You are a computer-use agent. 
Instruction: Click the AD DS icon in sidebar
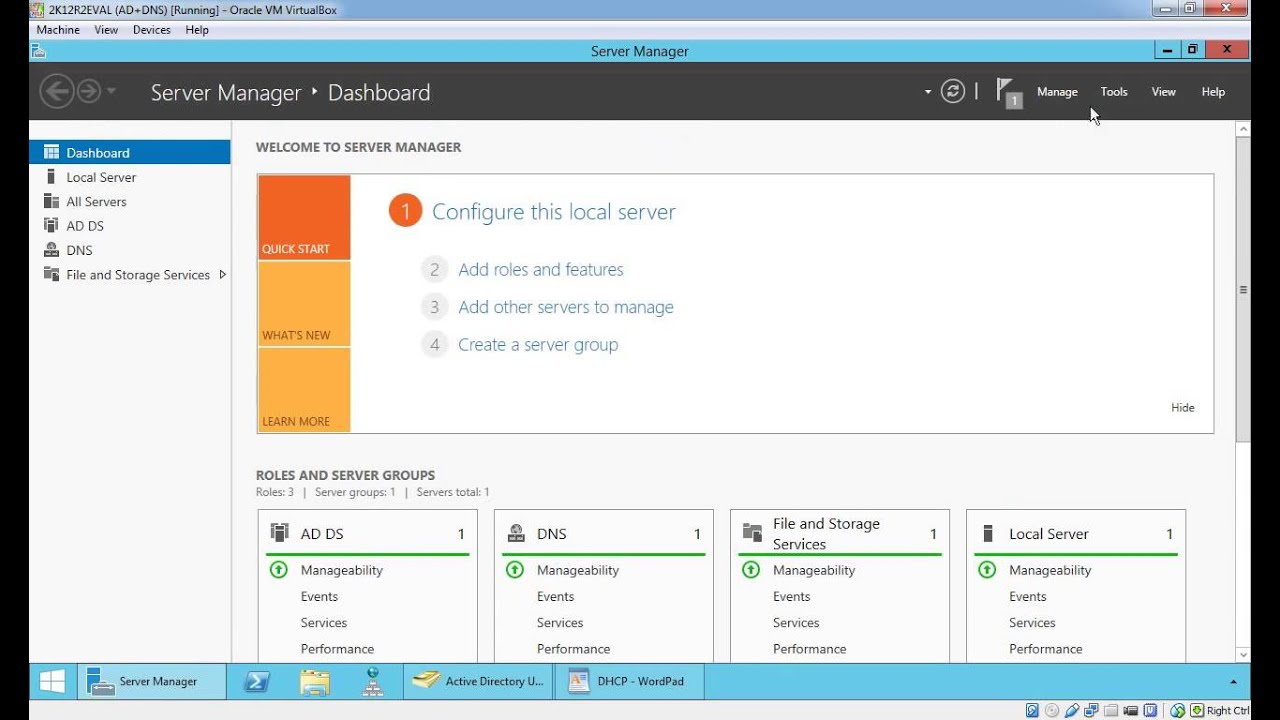tap(51, 226)
